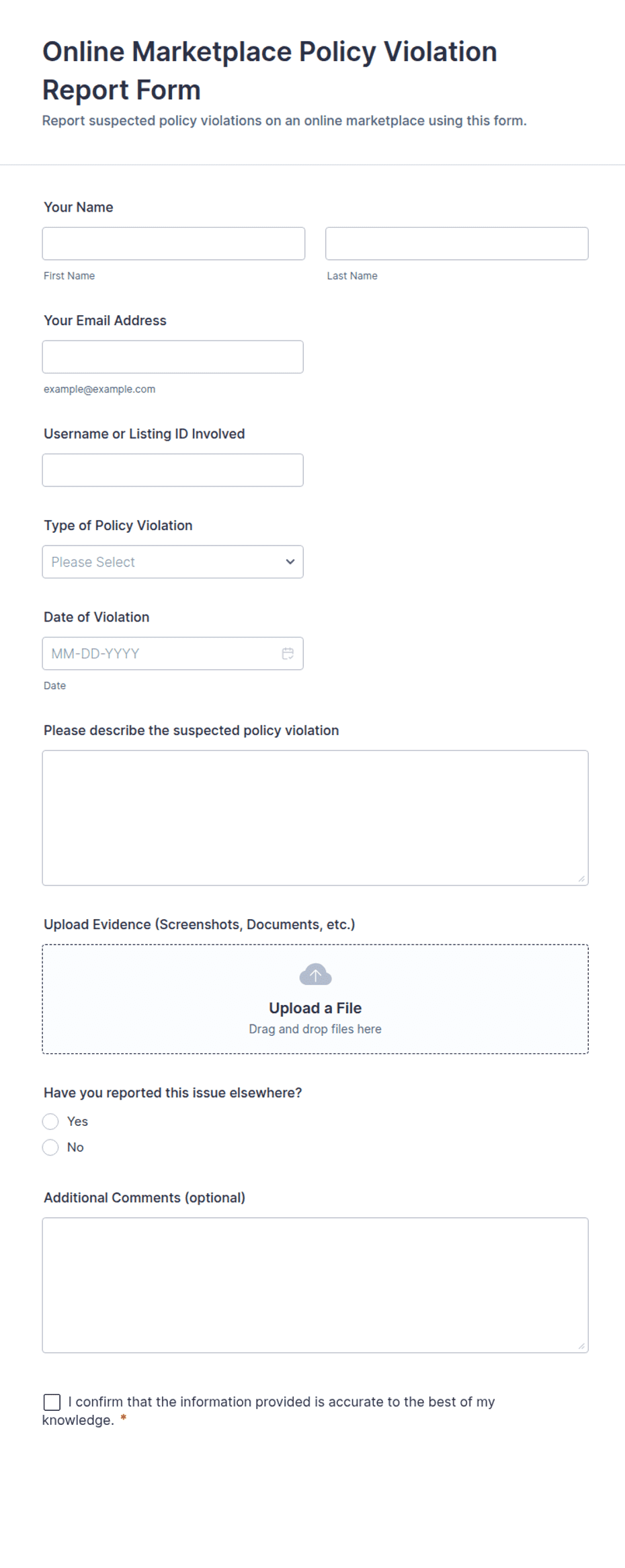
Task: Click the Additional Comments textarea resize handle
Action: coord(581,1346)
